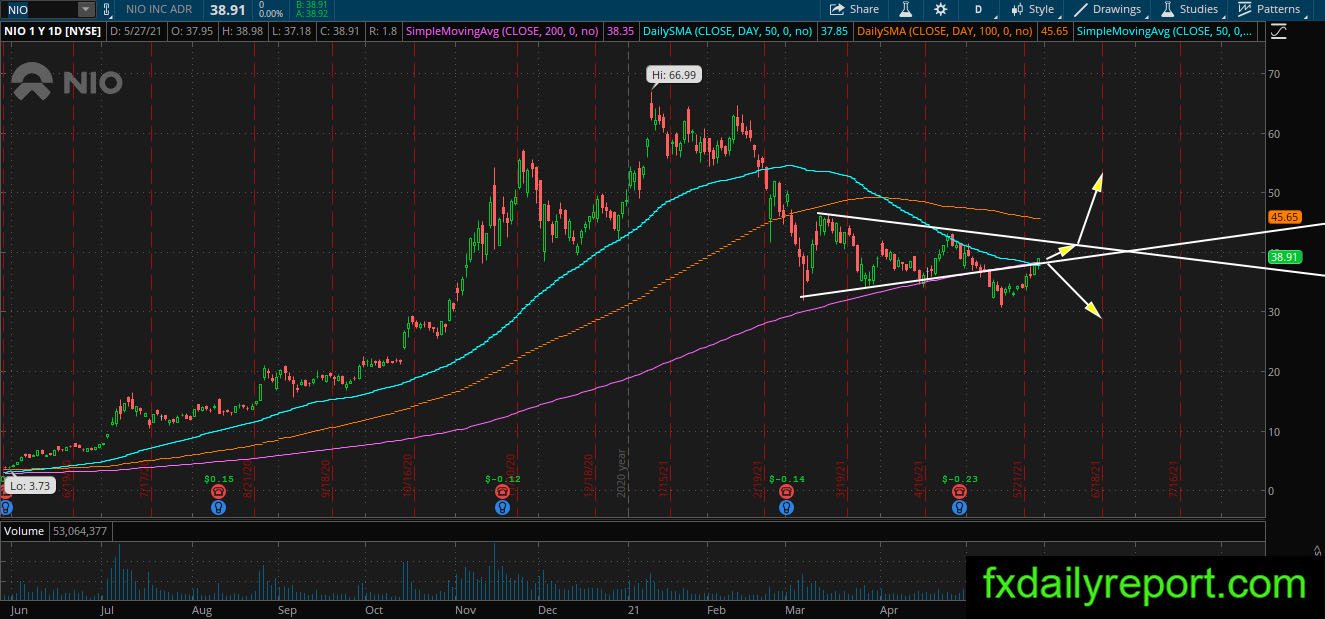This screenshot has width=1325, height=619.
Task: Click the NIO 1 Y 1D [NYSE] label
Action: [53, 32]
